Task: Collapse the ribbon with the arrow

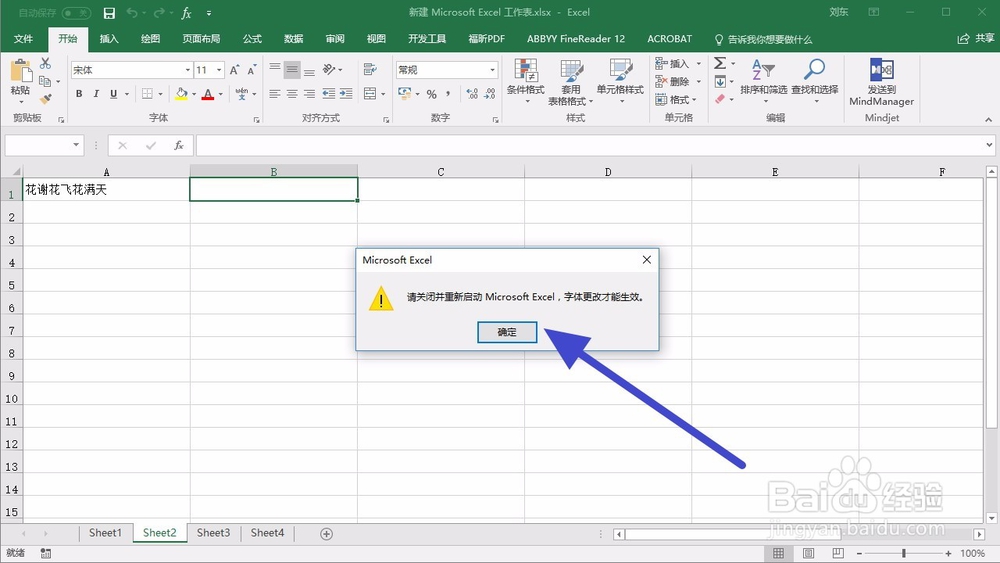Action: tap(989, 119)
